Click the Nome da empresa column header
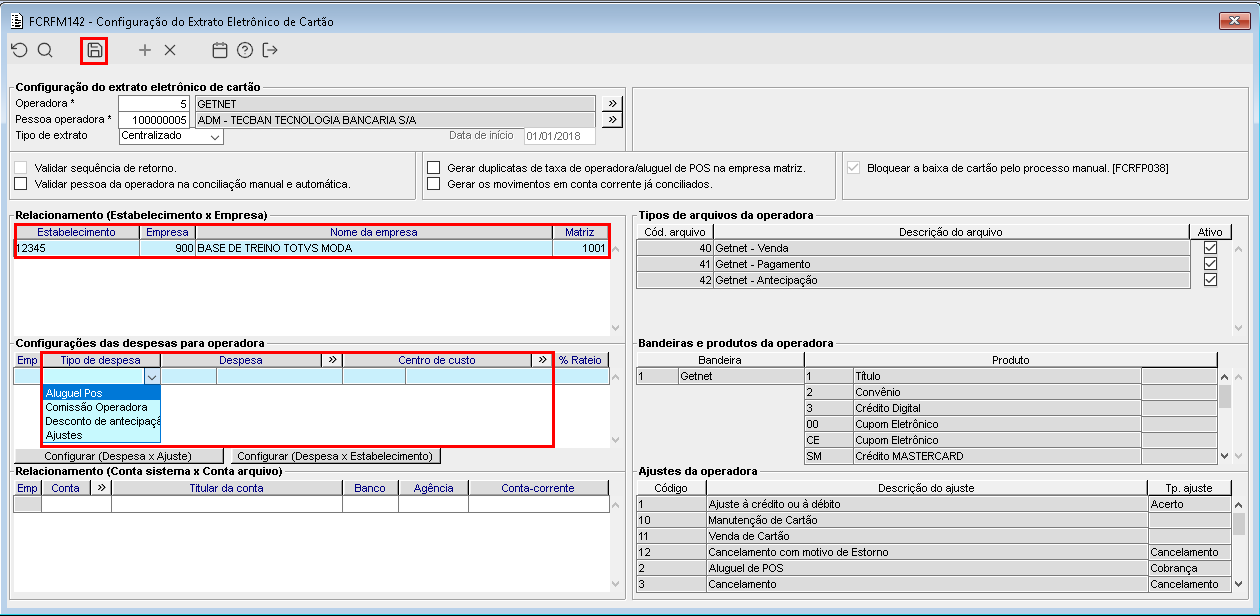 click(374, 232)
